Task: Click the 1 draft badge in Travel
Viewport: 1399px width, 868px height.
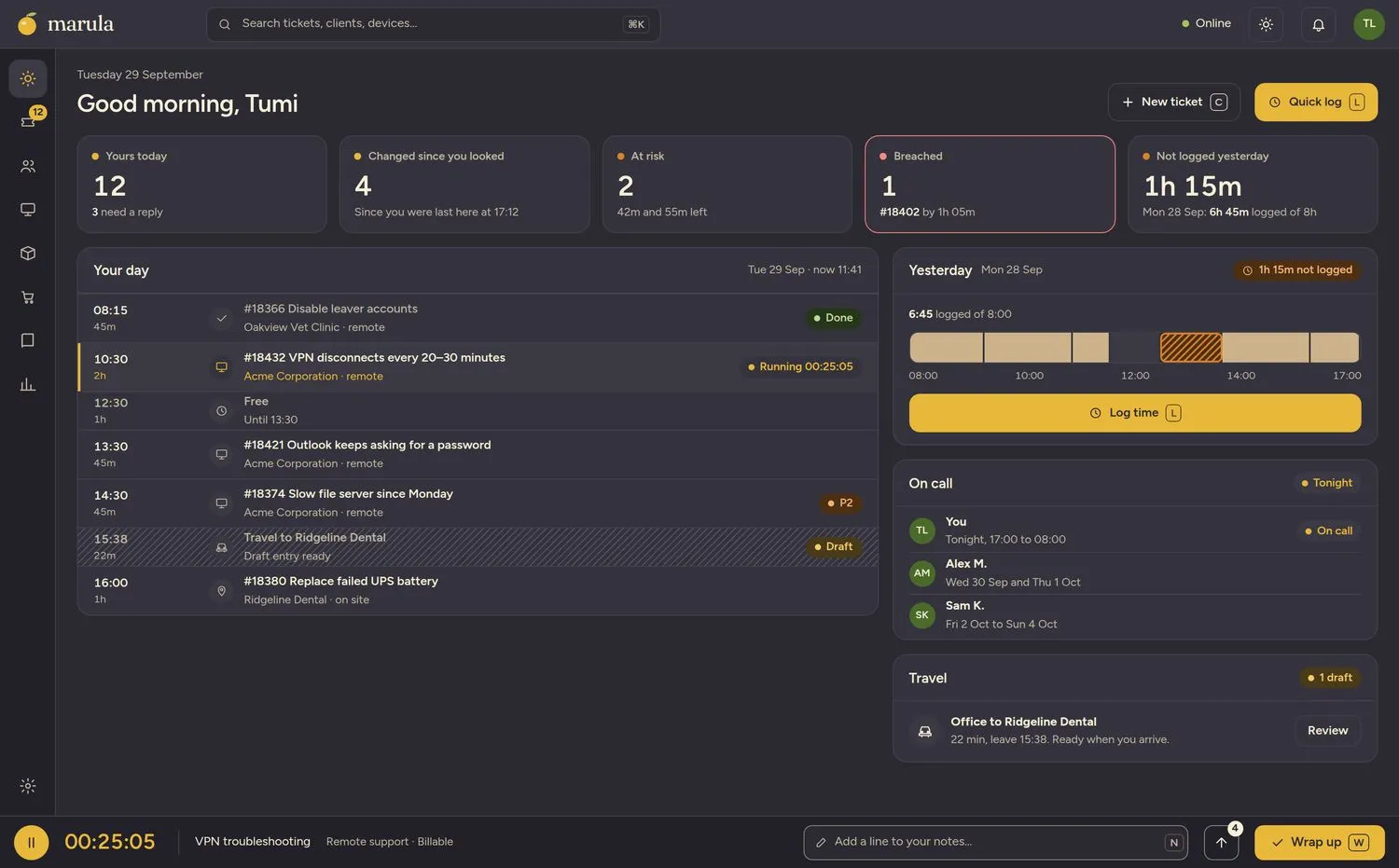Action: pyautogui.click(x=1330, y=678)
